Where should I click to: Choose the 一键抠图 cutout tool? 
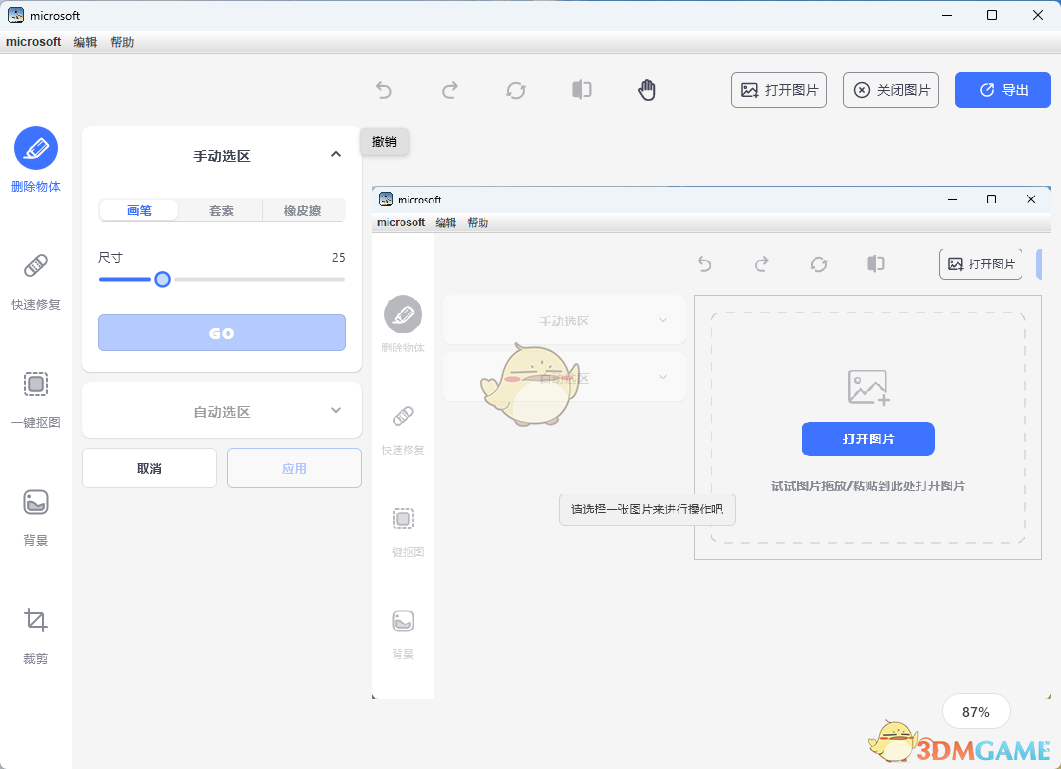coord(36,384)
